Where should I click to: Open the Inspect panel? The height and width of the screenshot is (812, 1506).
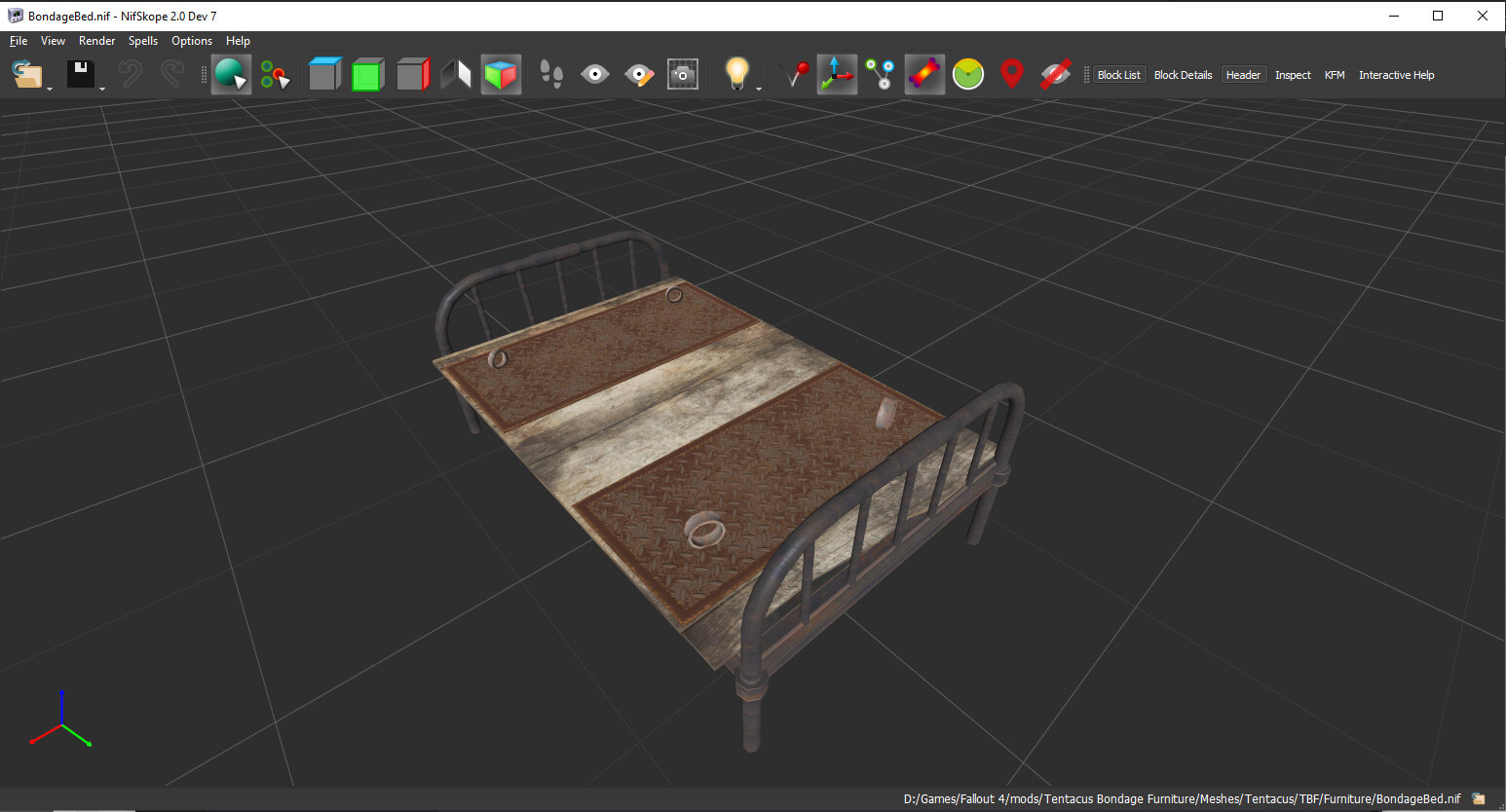click(1293, 75)
